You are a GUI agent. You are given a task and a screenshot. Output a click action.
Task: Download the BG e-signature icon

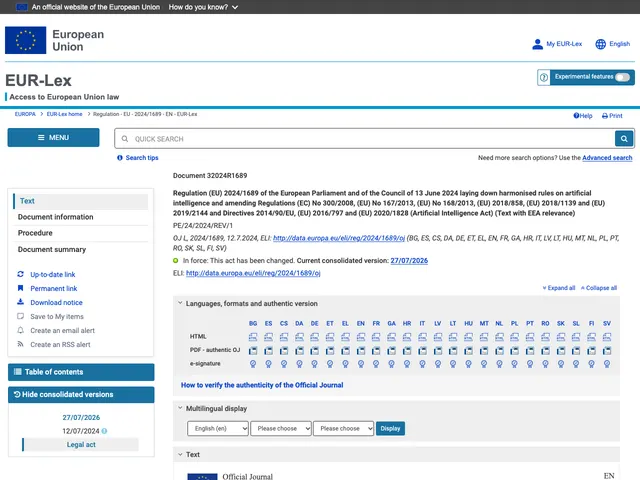253,364
